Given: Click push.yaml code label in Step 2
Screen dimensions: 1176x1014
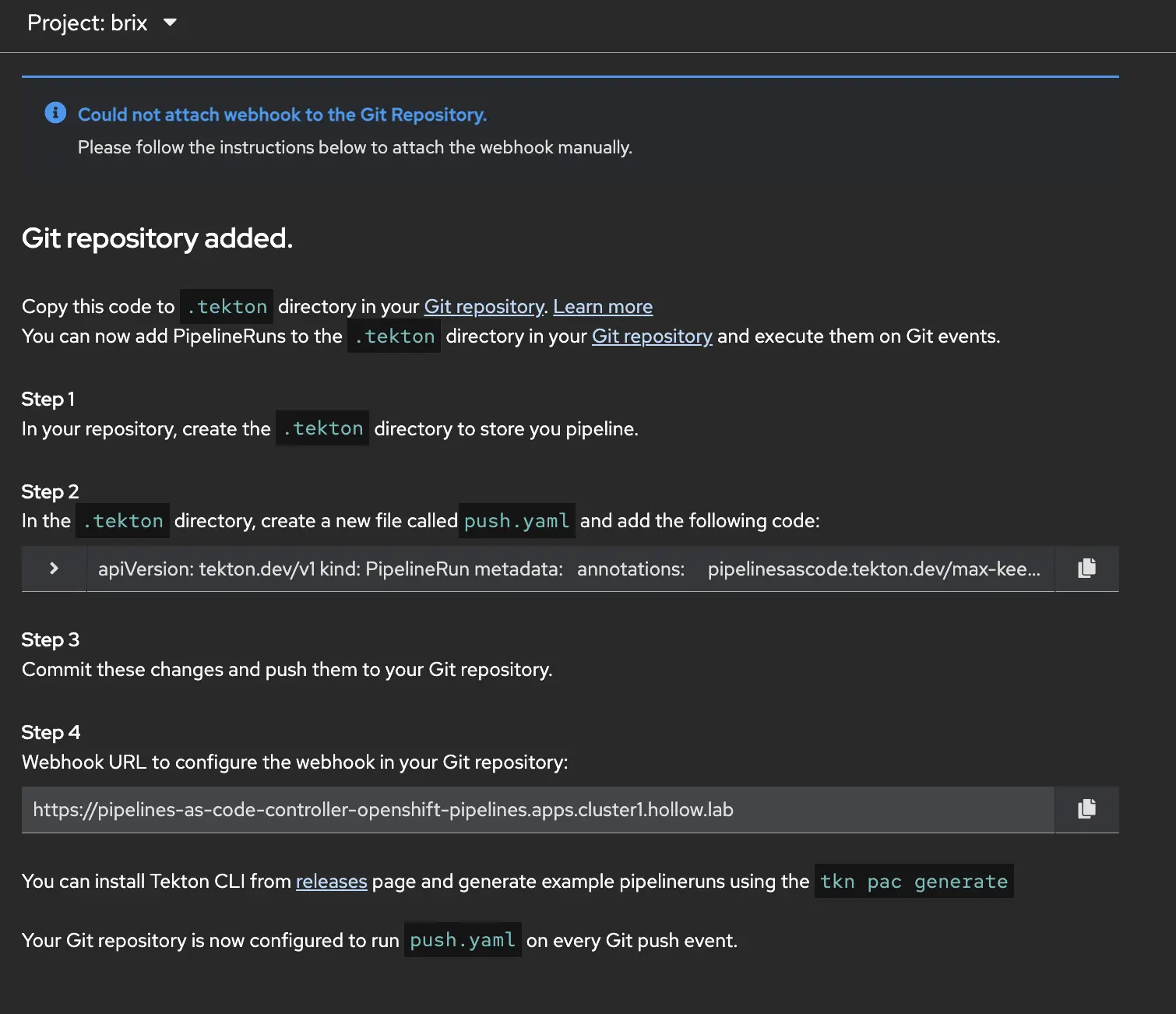Looking at the screenshot, I should (517, 521).
